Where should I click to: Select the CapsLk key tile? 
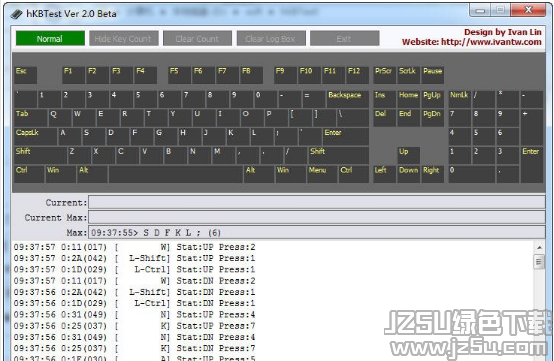[x=35, y=137]
